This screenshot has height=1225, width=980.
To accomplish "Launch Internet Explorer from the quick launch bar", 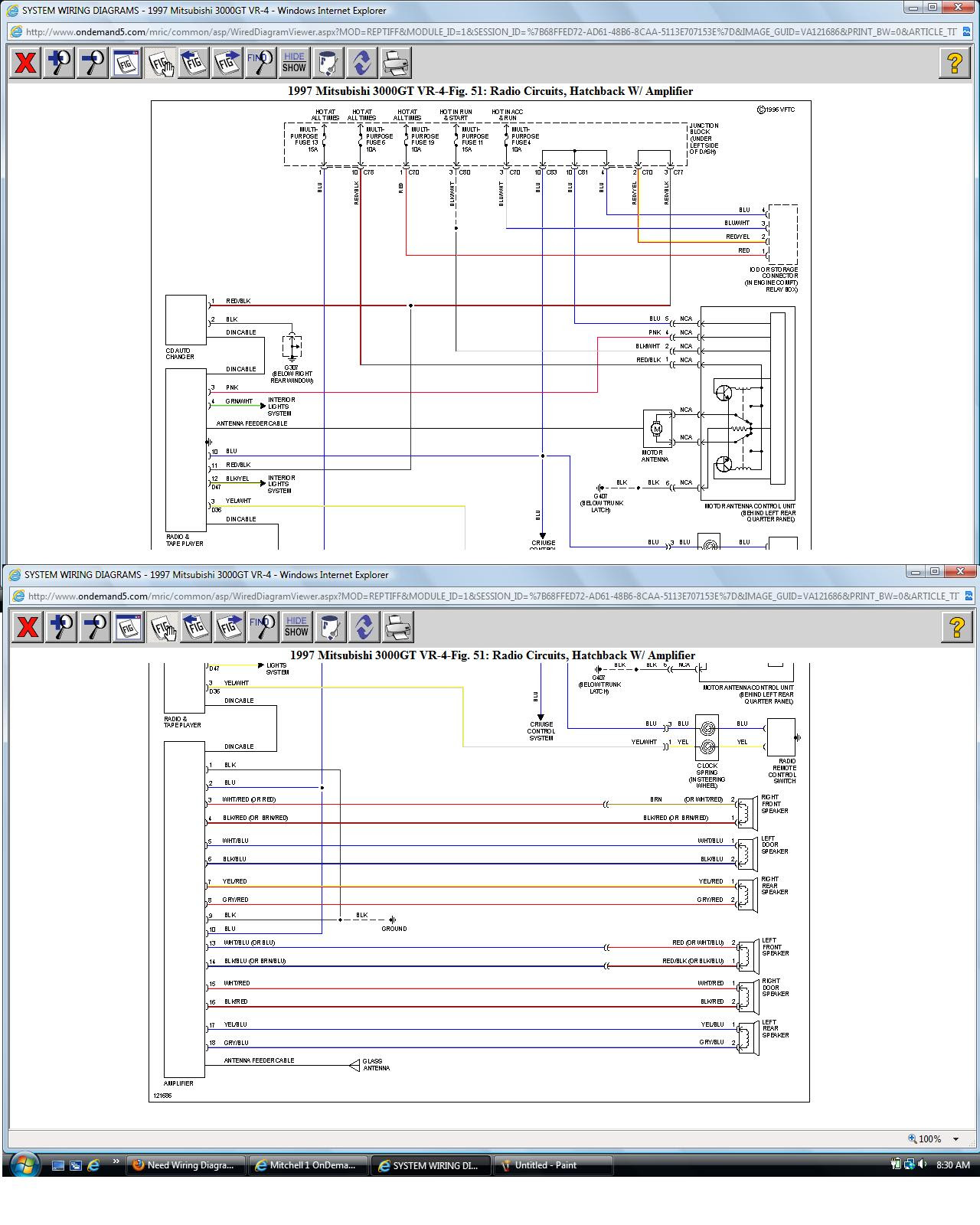I will (x=93, y=1165).
